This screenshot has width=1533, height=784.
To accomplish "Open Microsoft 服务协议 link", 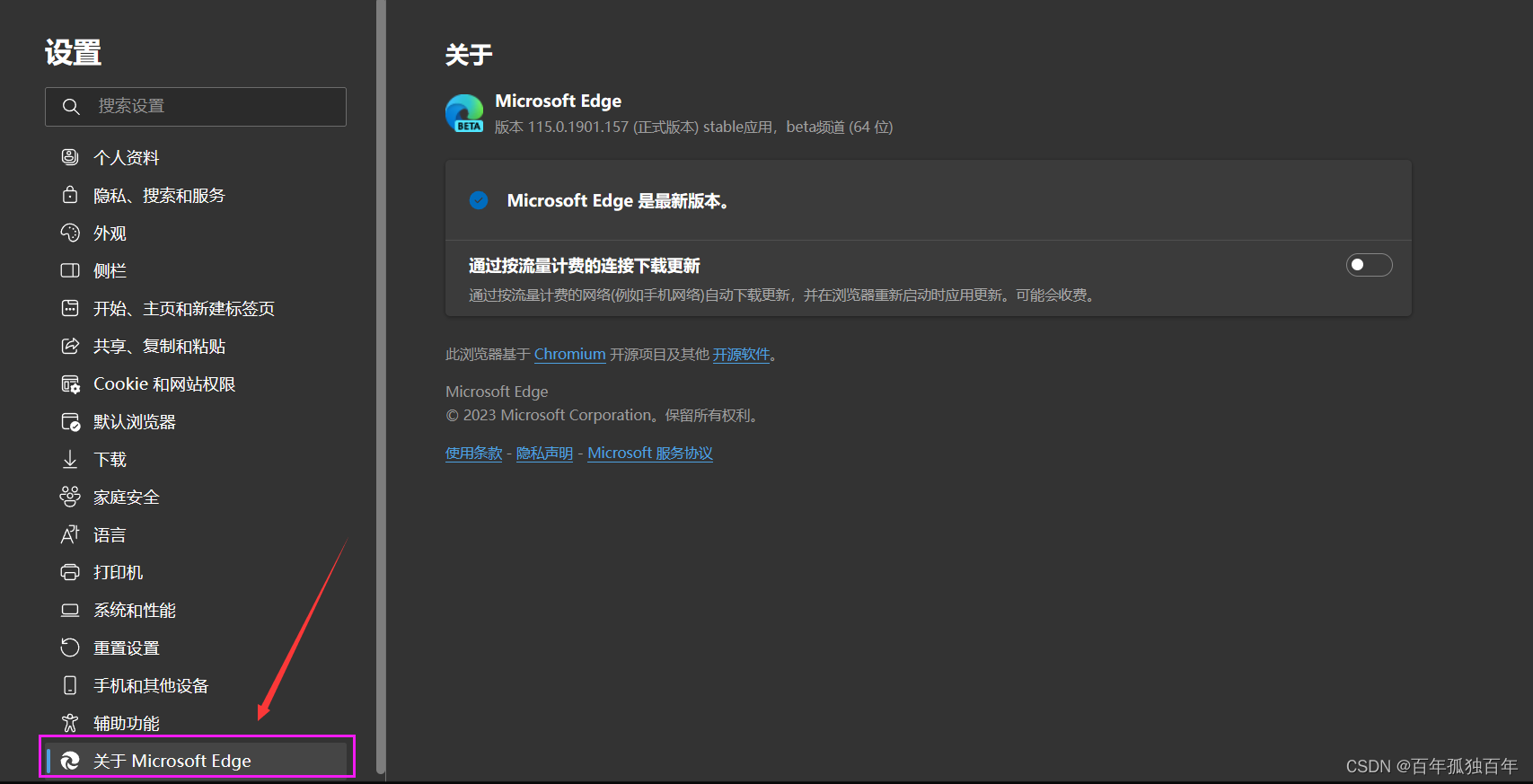I will coord(650,453).
